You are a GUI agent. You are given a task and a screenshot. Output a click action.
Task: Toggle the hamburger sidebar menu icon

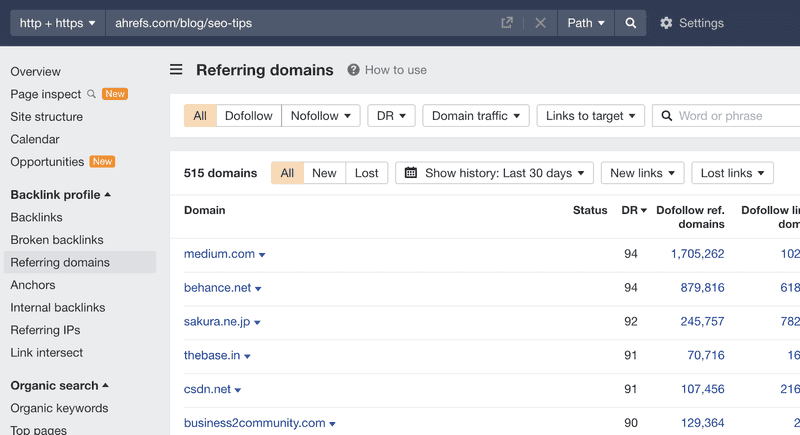(176, 69)
